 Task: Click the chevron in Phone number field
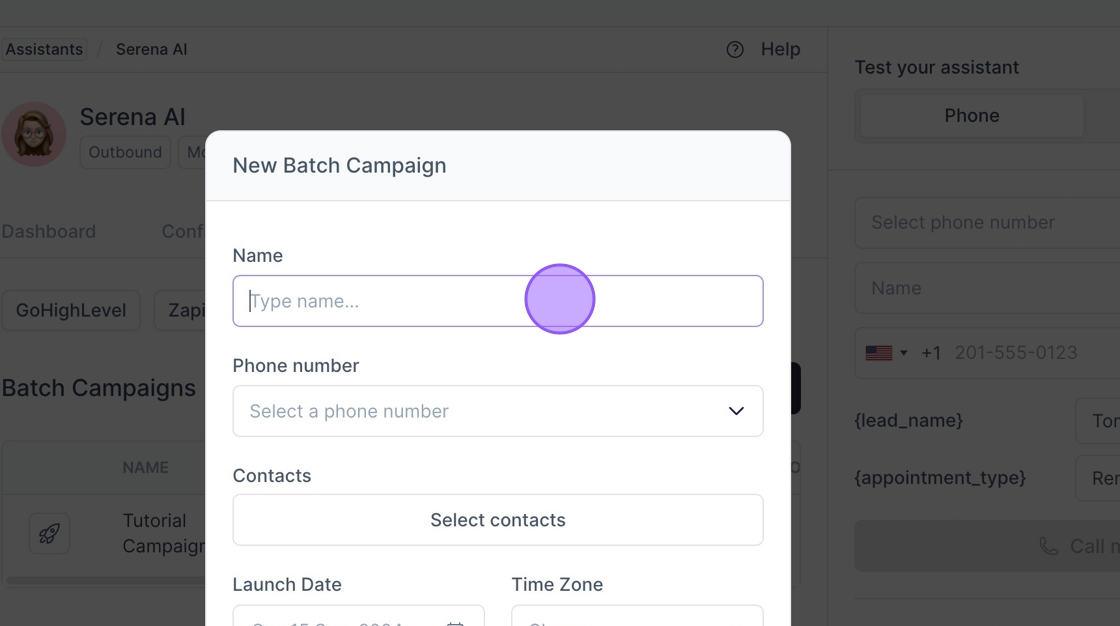pyautogui.click(x=736, y=411)
